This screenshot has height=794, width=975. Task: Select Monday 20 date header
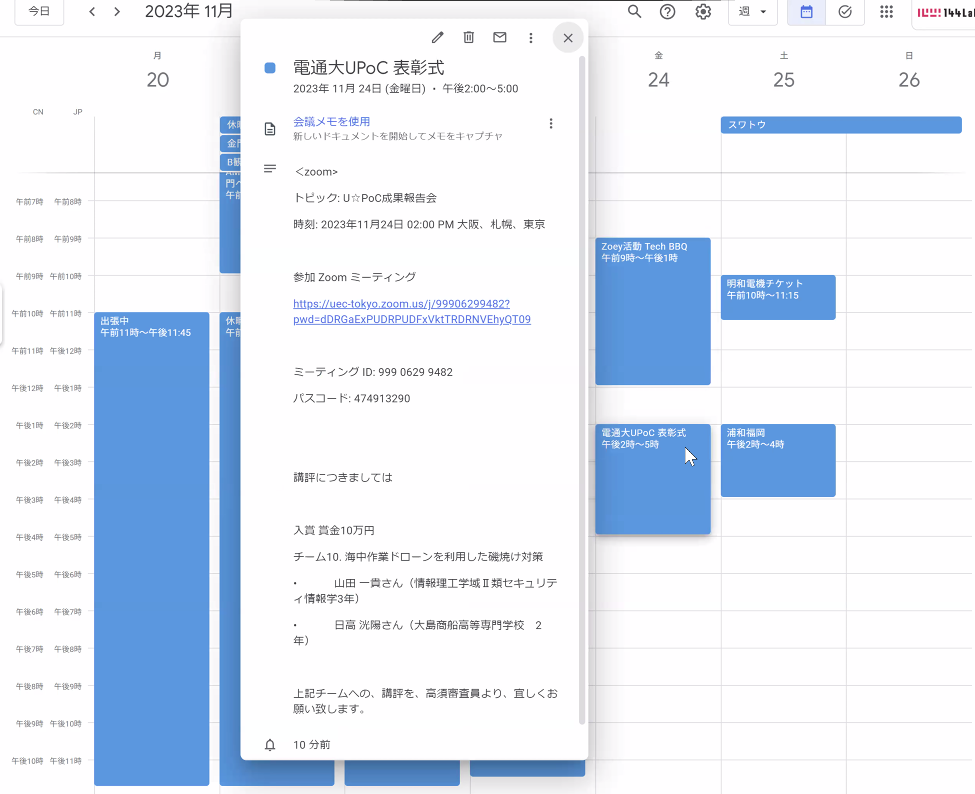point(157,80)
